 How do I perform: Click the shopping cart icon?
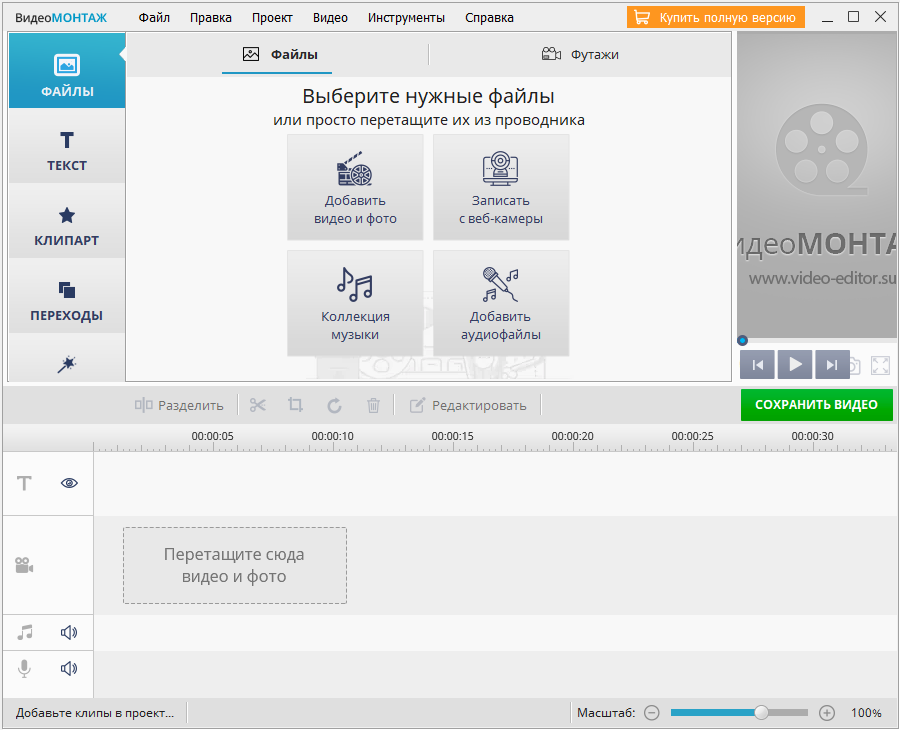point(642,18)
